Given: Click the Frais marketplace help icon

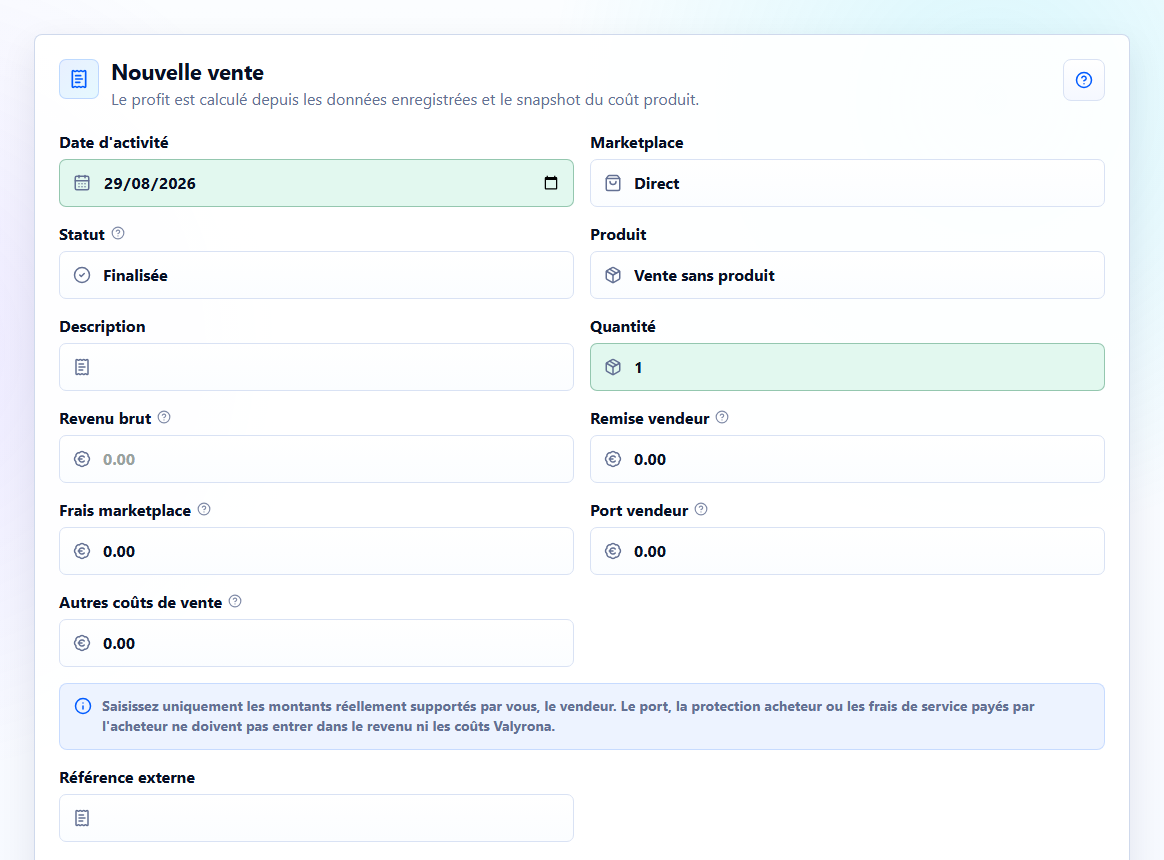Looking at the screenshot, I should click(204, 509).
